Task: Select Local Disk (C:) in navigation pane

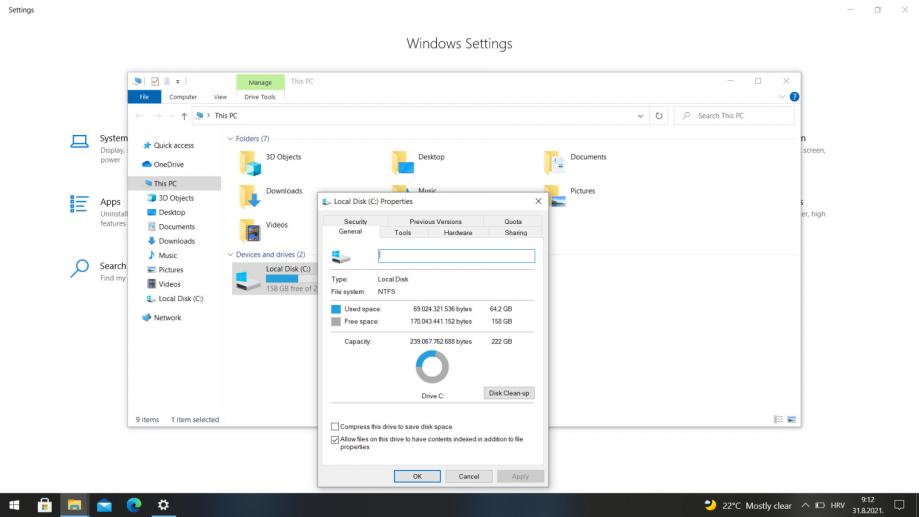Action: [181, 298]
